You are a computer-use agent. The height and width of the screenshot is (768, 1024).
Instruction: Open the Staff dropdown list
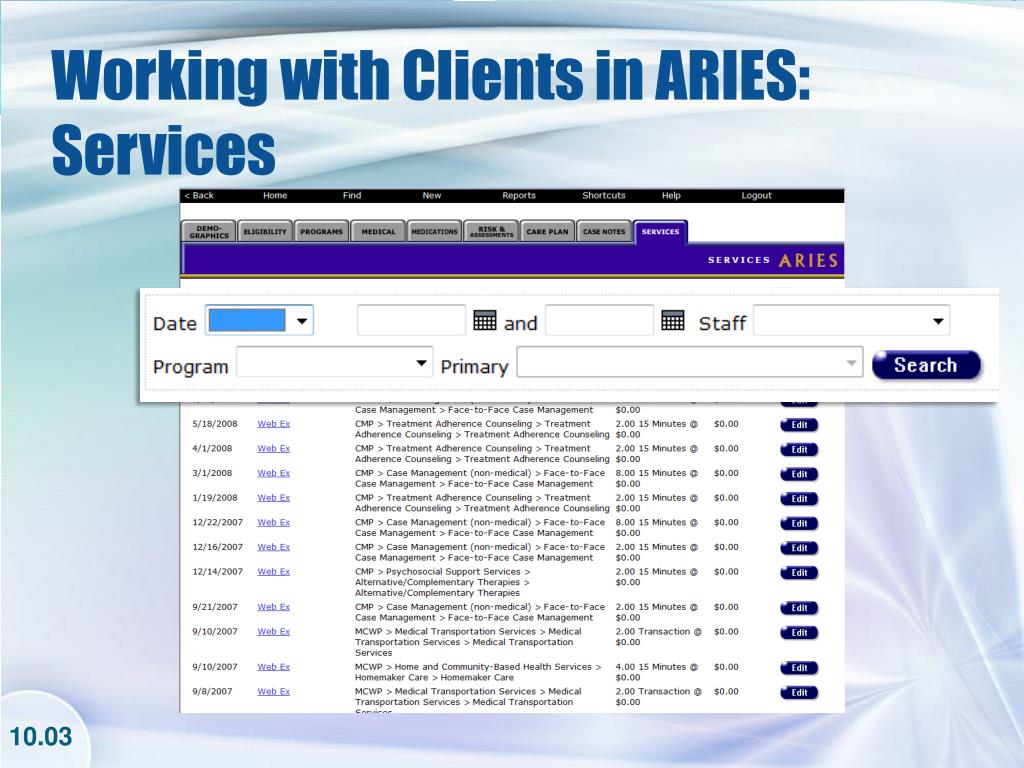coord(852,321)
